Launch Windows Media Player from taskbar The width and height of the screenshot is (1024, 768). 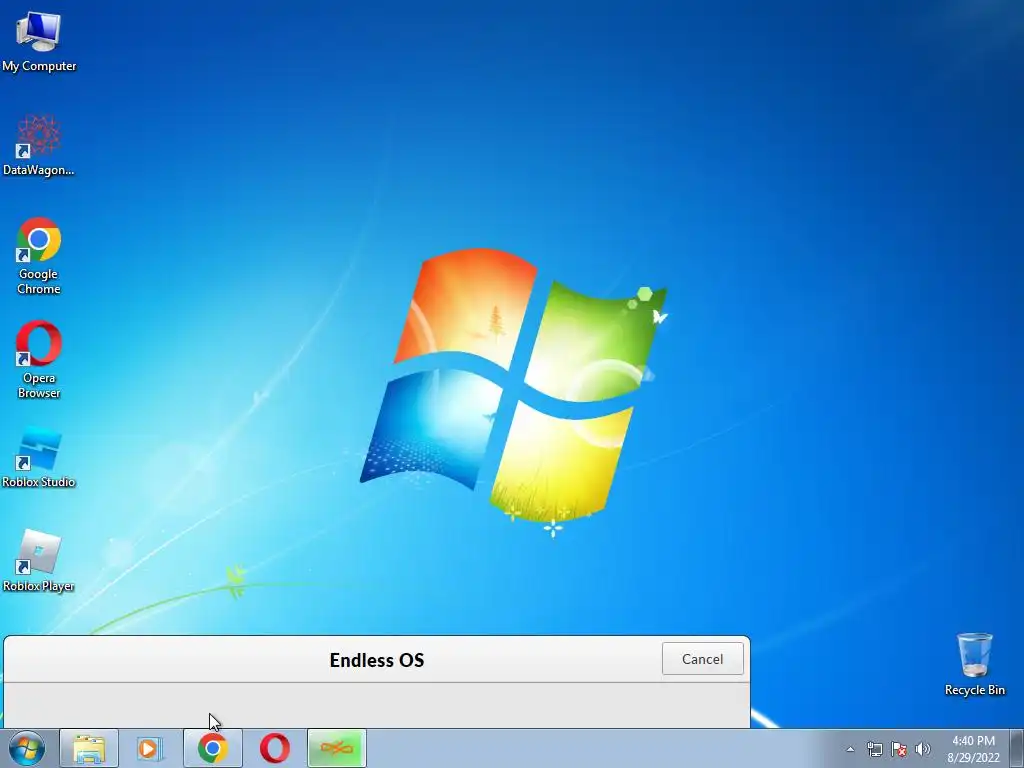150,748
